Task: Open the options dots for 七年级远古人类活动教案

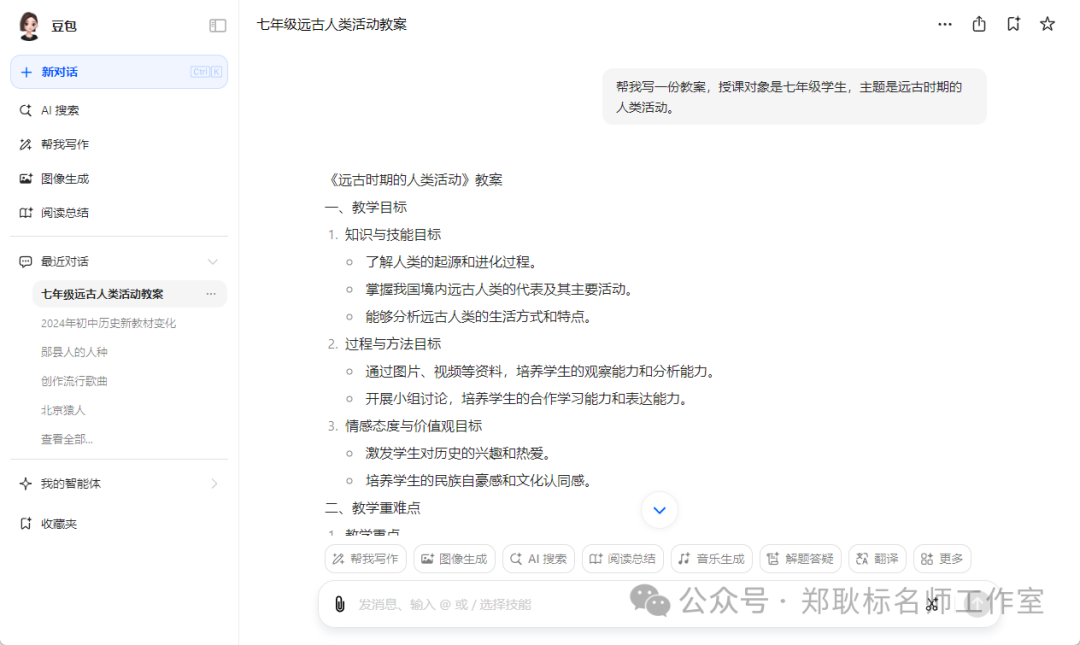Action: pos(211,294)
